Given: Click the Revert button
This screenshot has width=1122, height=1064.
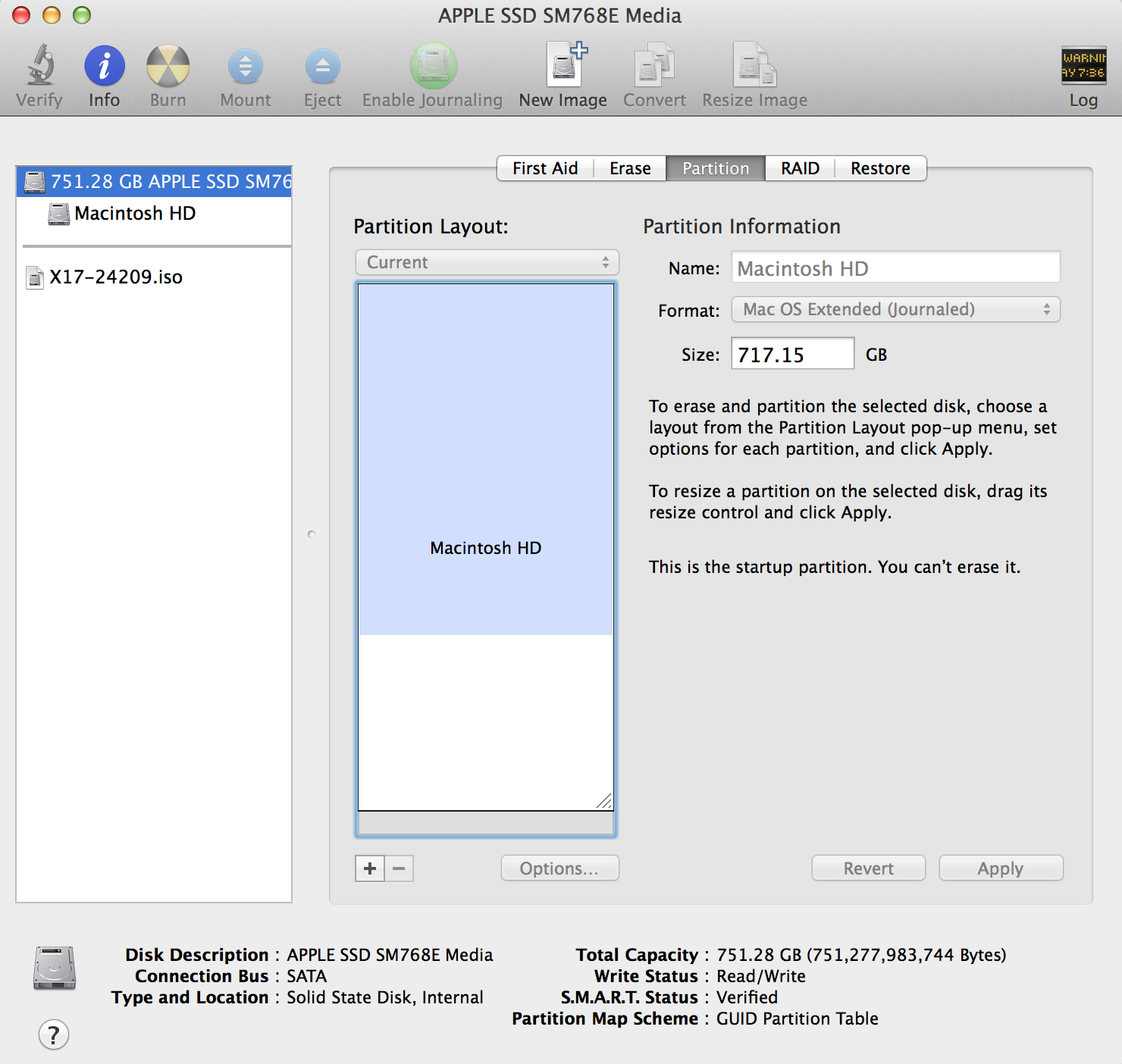Looking at the screenshot, I should pos(869,868).
